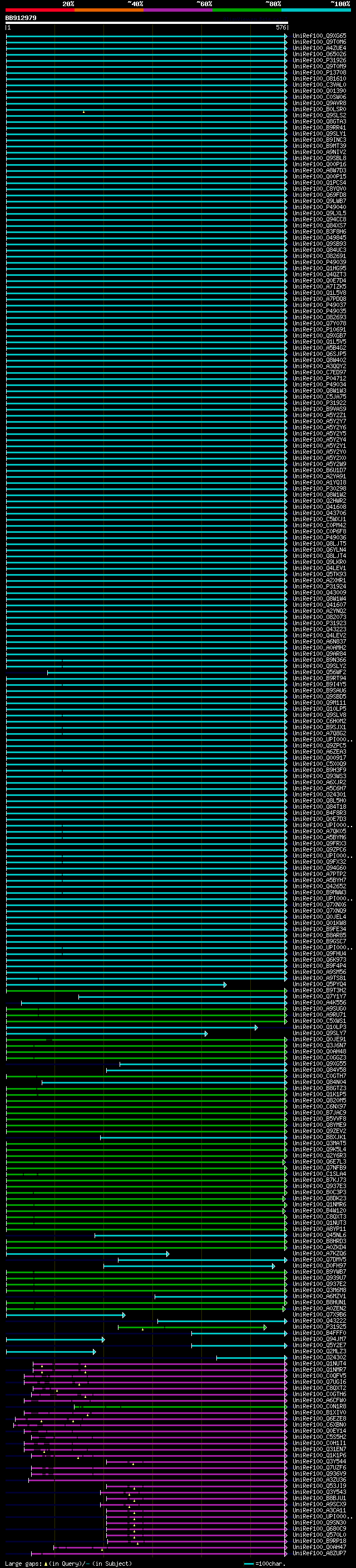Select the BB912979 query label
Screen dimensions: 356x1568
point(21,18)
